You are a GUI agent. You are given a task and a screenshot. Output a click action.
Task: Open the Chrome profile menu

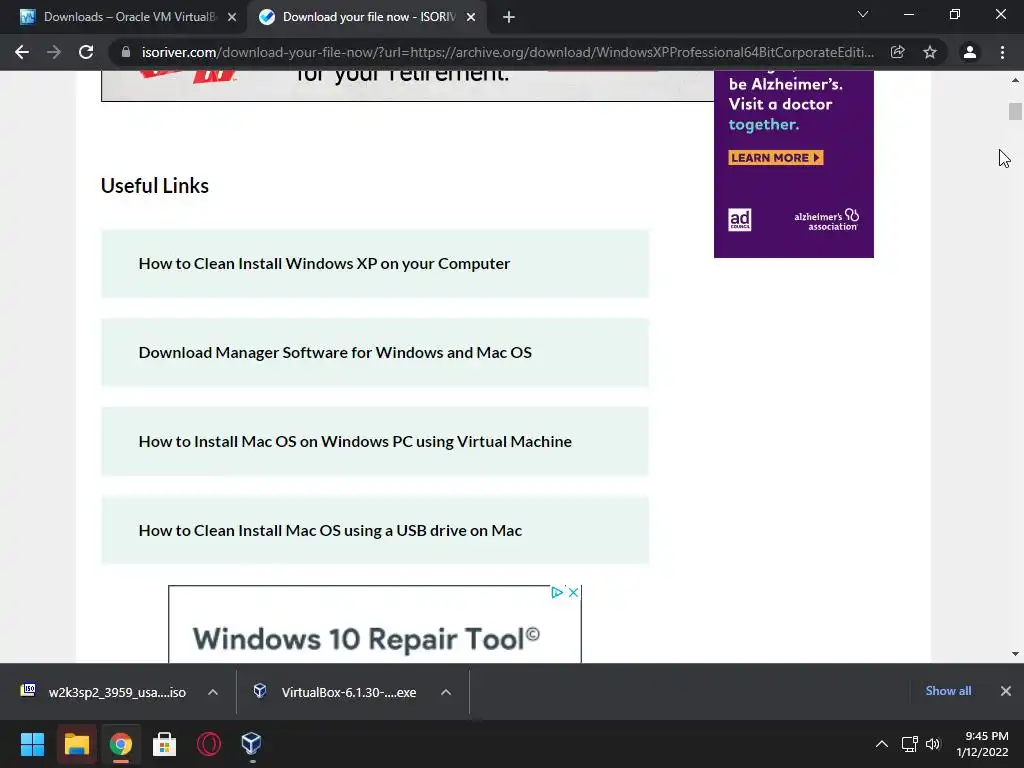[x=970, y=52]
